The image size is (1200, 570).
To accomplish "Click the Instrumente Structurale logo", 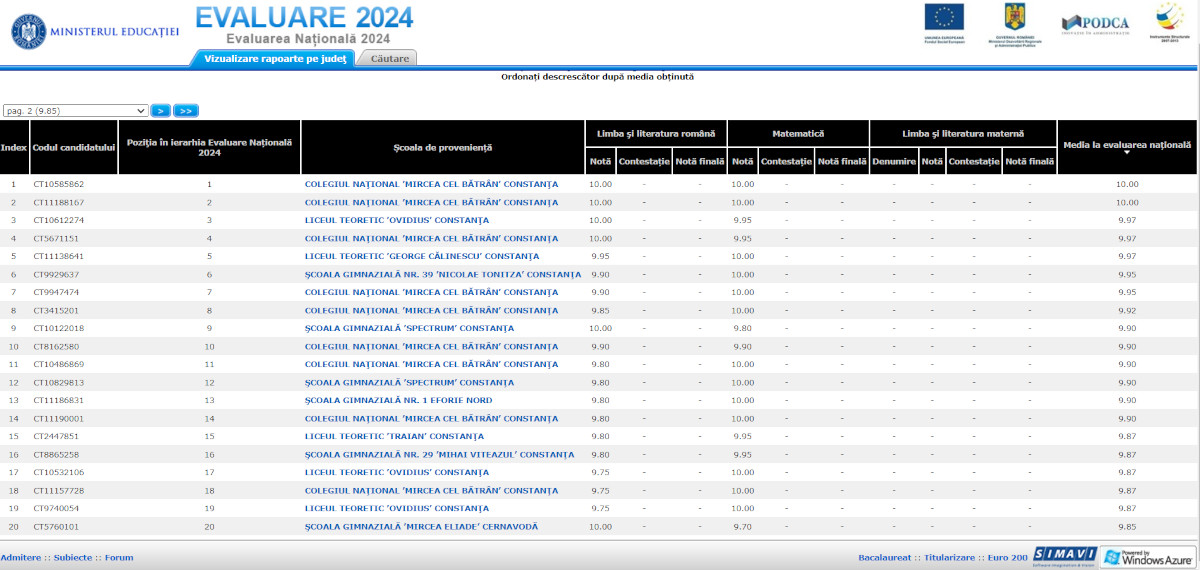I will coord(1169,17).
